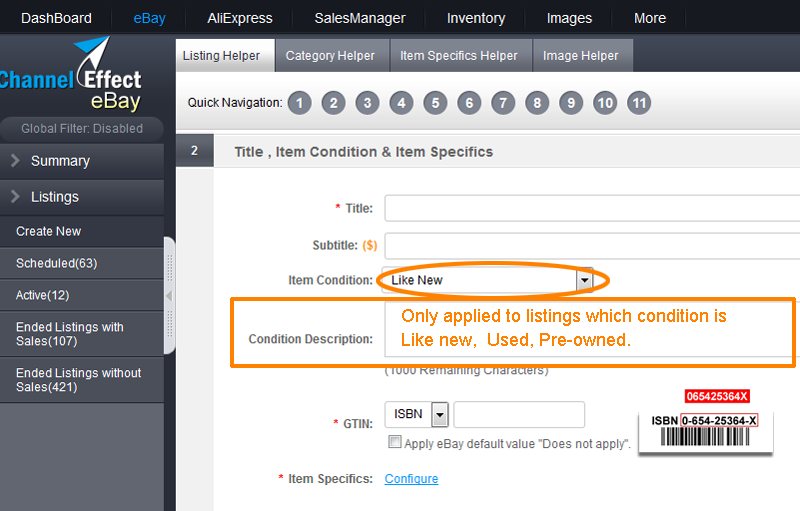800x511 pixels.
Task: Switch to Image Helper tab
Action: [x=583, y=56]
